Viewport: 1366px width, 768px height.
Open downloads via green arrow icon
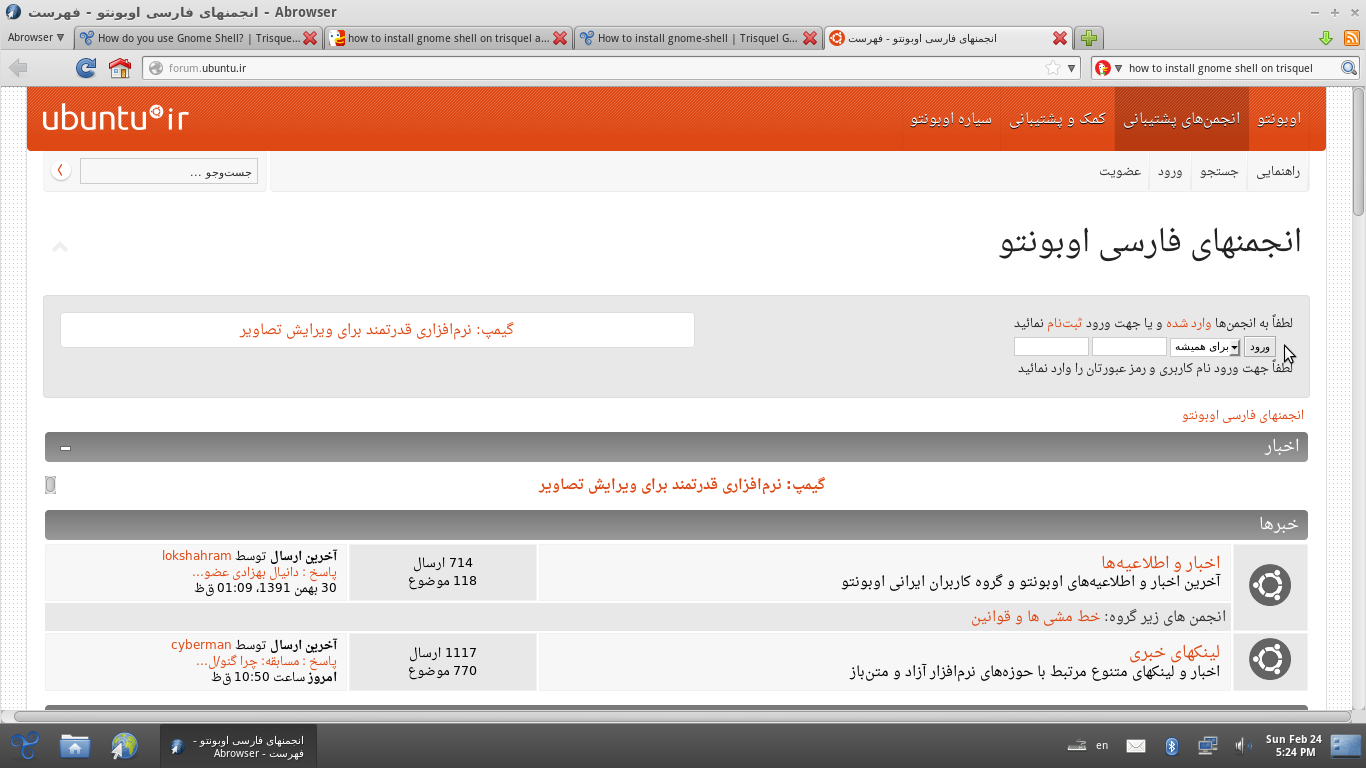(1326, 38)
